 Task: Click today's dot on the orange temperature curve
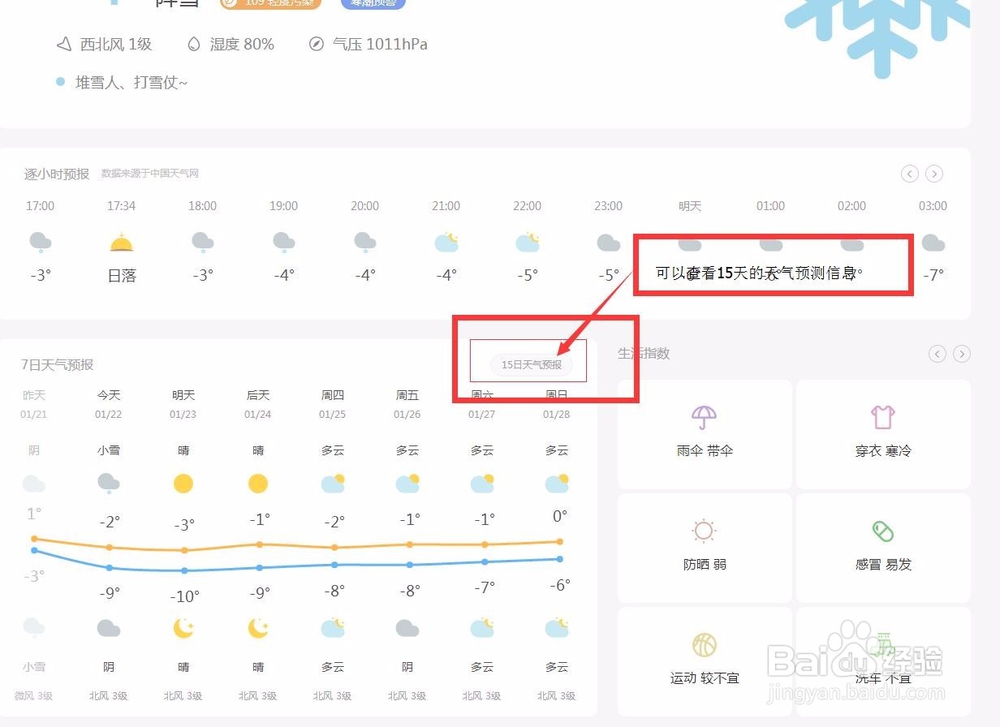(x=108, y=548)
